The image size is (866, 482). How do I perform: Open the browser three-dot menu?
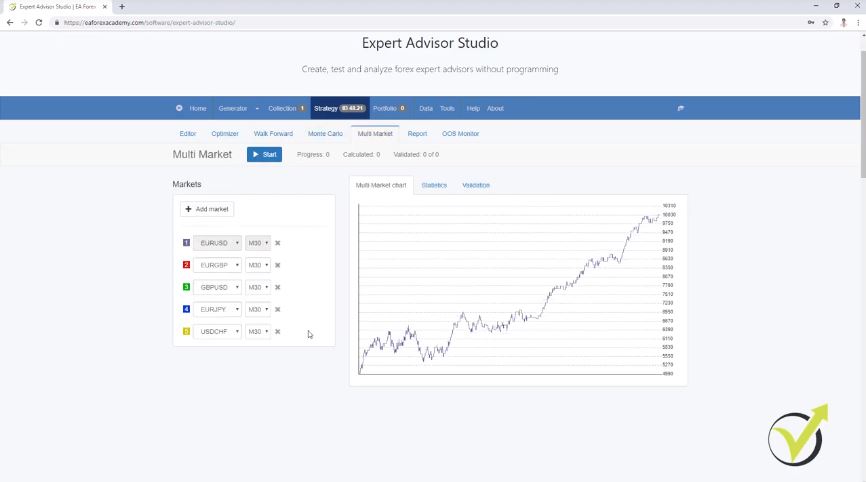(x=858, y=23)
